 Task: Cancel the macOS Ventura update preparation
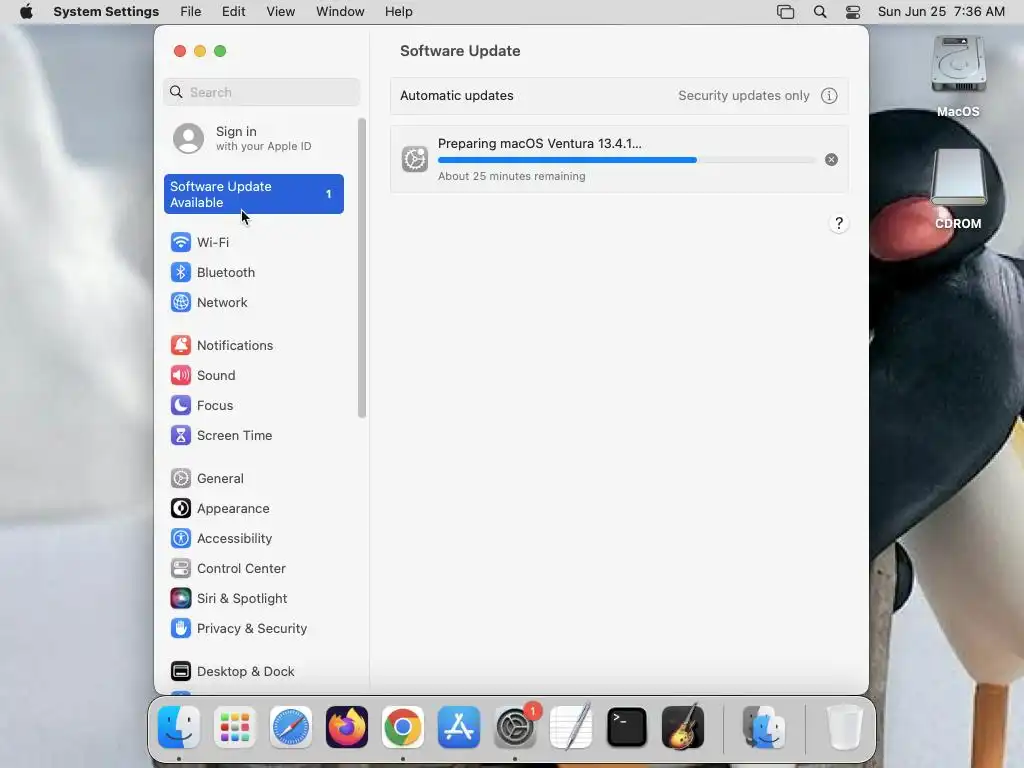point(831,160)
